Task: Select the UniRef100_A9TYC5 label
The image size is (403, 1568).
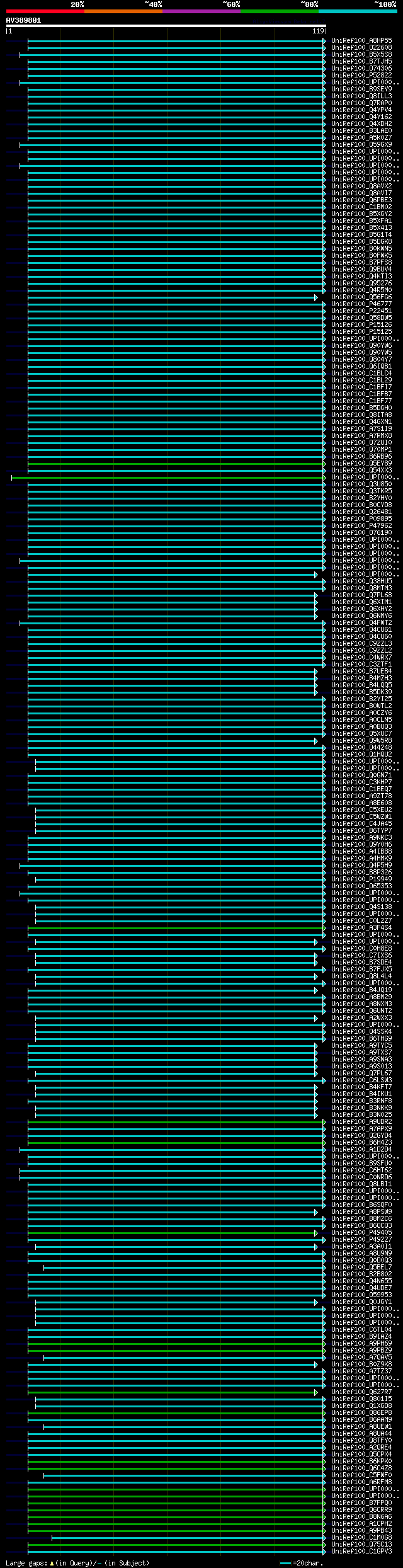Action: [x=361, y=1045]
